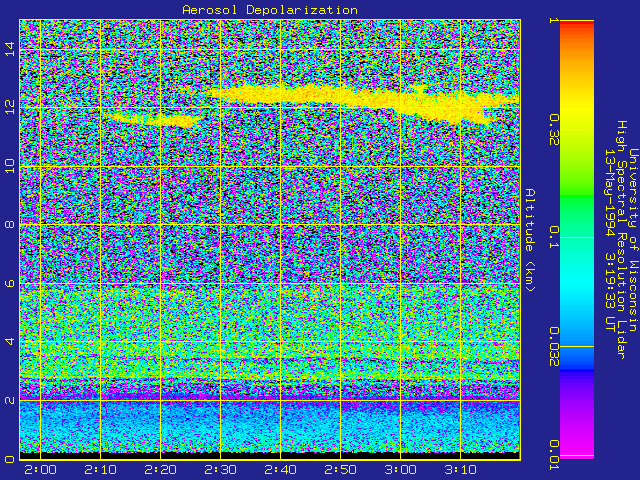Click the colorbar label 1
The width and height of the screenshot is (640, 480).
pyautogui.click(x=553, y=20)
